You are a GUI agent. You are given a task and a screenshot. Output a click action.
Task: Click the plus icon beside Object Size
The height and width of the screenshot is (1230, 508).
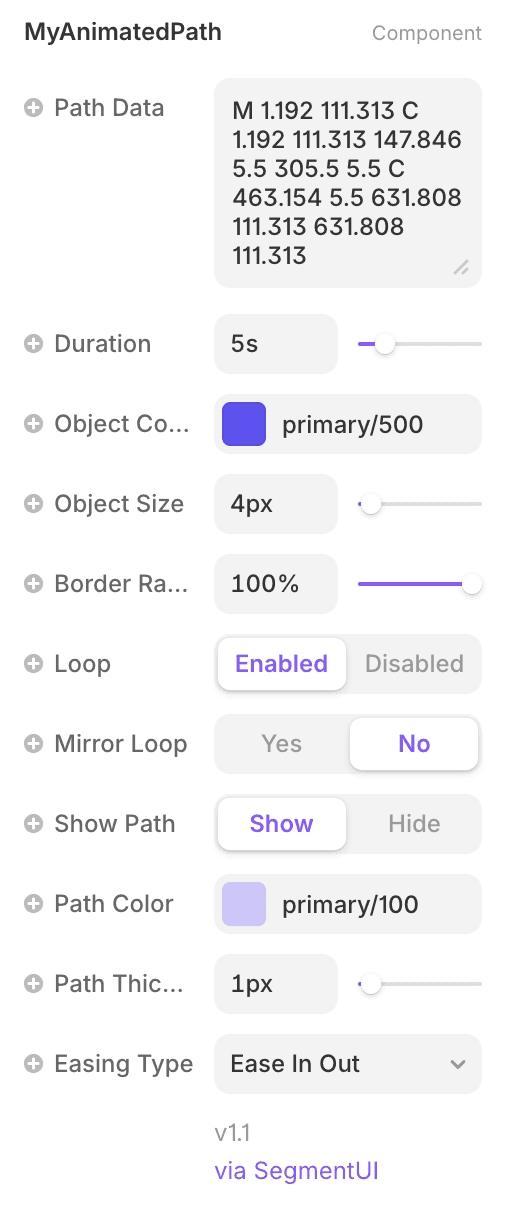(x=34, y=504)
